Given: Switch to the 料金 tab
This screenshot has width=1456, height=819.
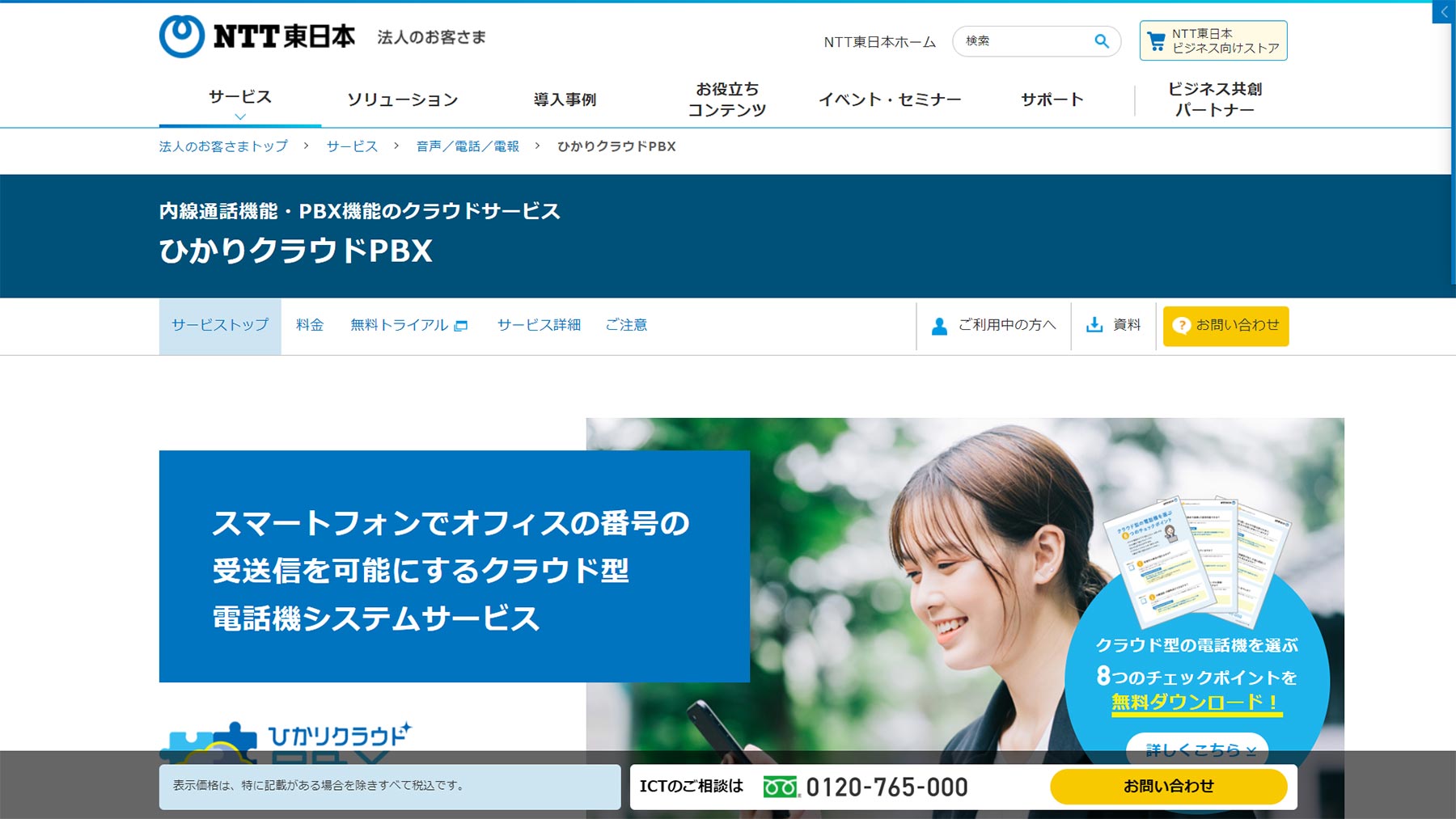Looking at the screenshot, I should point(311,325).
